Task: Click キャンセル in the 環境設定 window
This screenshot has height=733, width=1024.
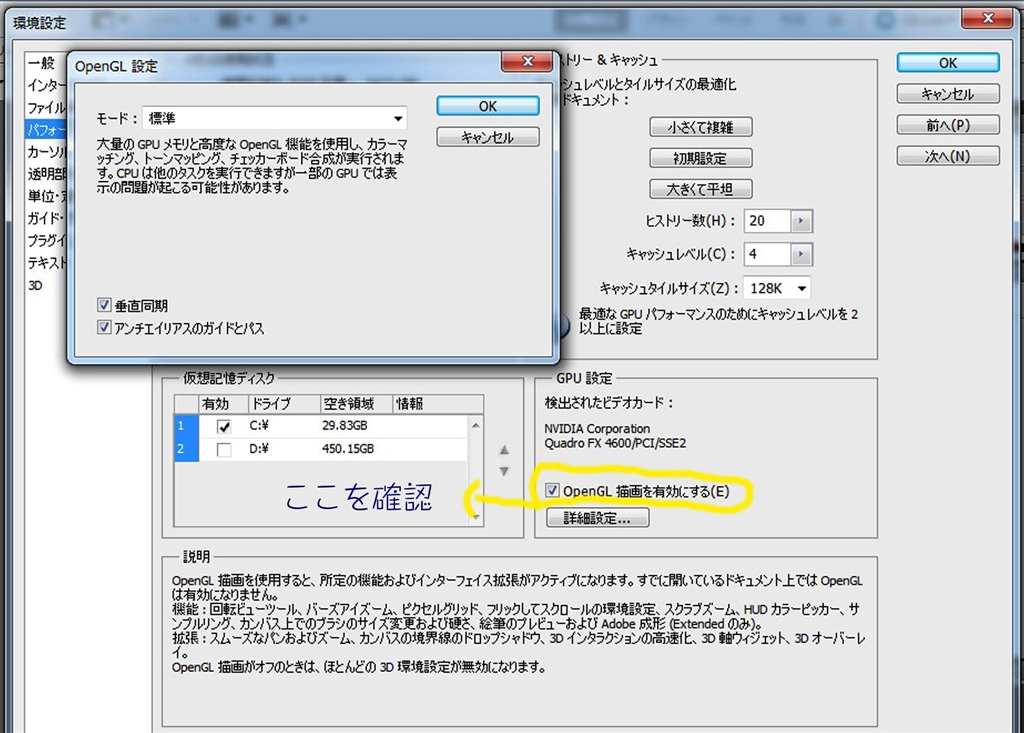Action: 948,94
